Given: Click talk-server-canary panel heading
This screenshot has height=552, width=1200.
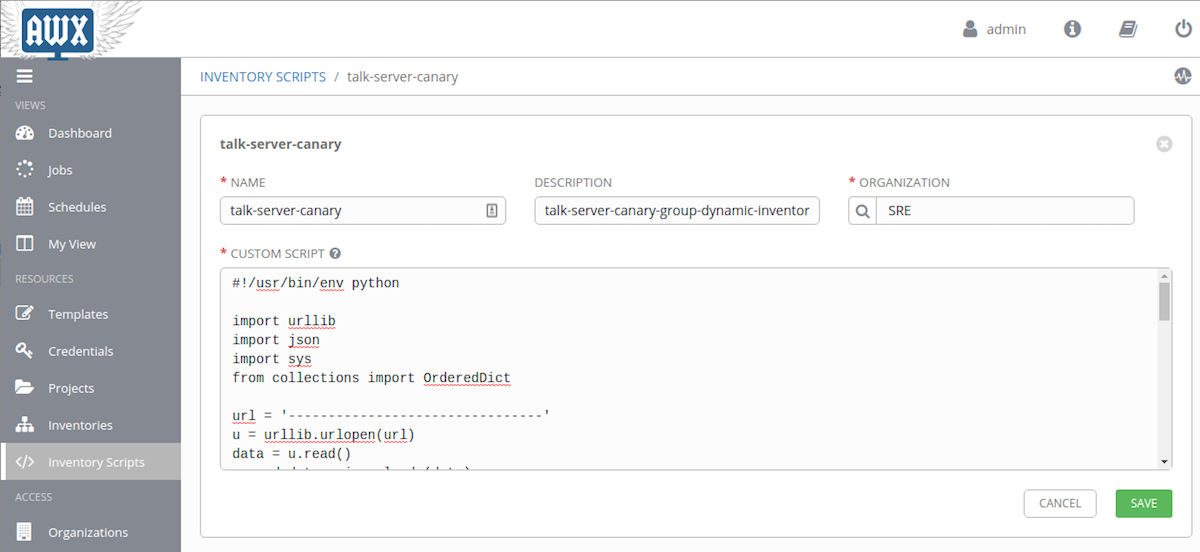Looking at the screenshot, I should click(x=280, y=144).
